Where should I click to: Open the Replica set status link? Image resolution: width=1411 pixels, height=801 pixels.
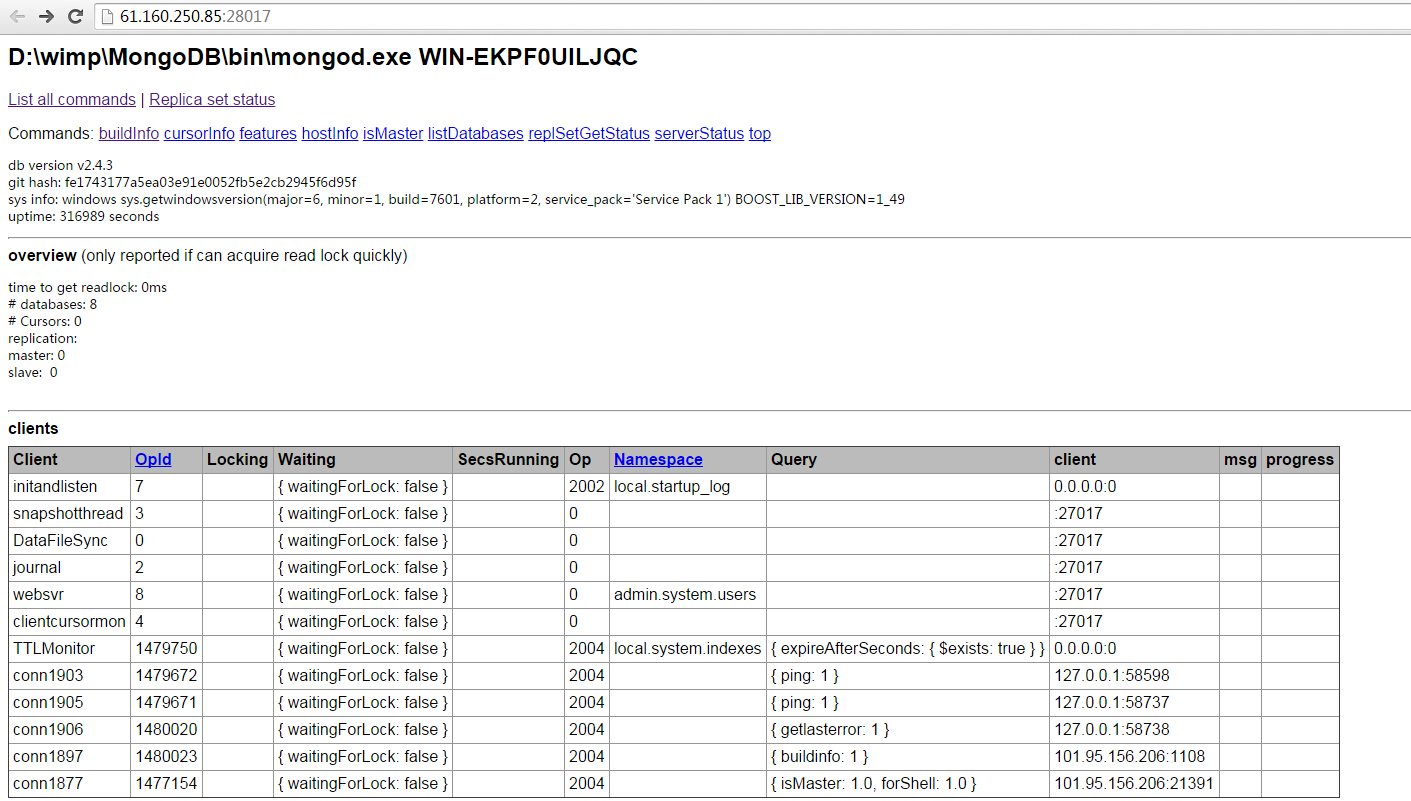212,99
